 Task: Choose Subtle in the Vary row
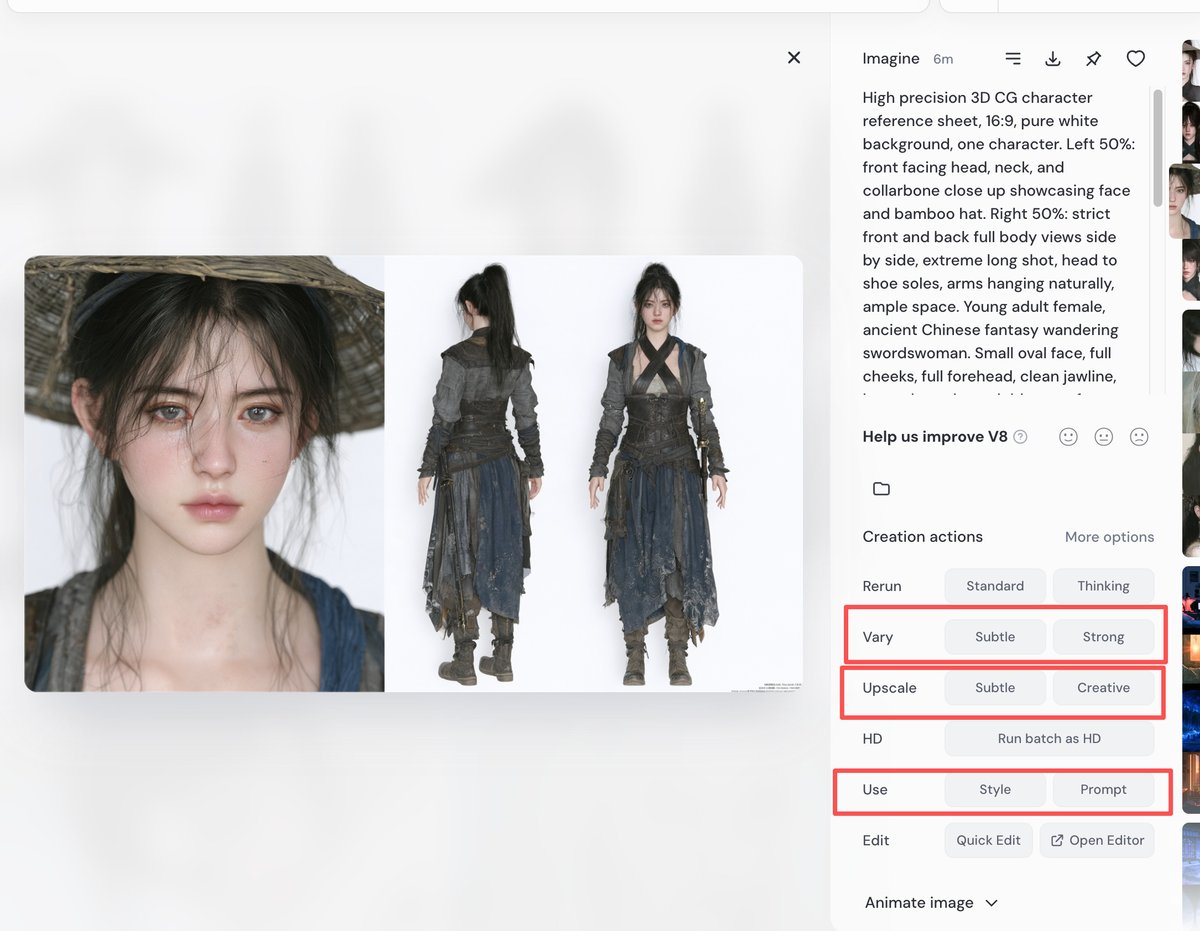(x=995, y=637)
